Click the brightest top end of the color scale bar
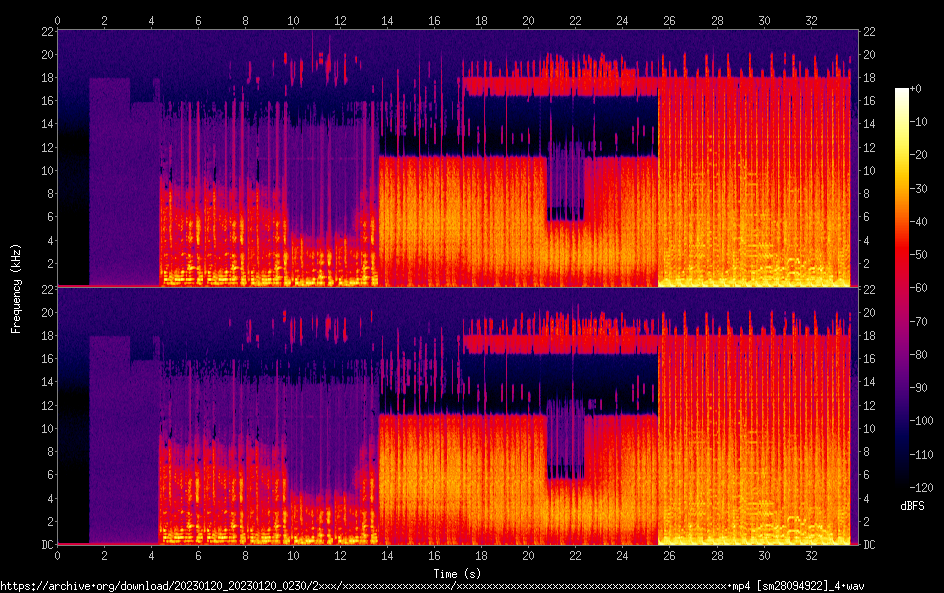The height and width of the screenshot is (593, 944). click(902, 92)
